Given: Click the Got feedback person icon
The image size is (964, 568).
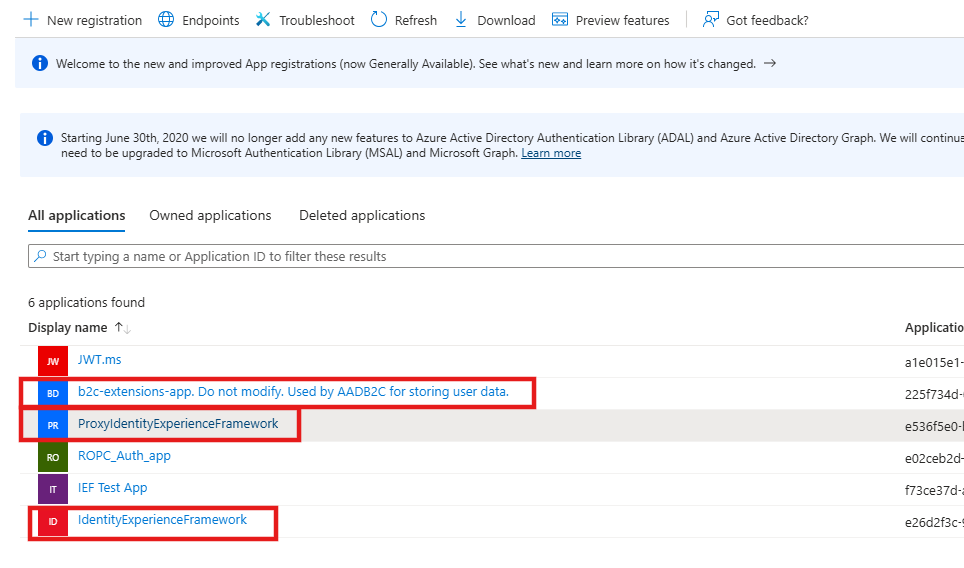Looking at the screenshot, I should pyautogui.click(x=711, y=20).
